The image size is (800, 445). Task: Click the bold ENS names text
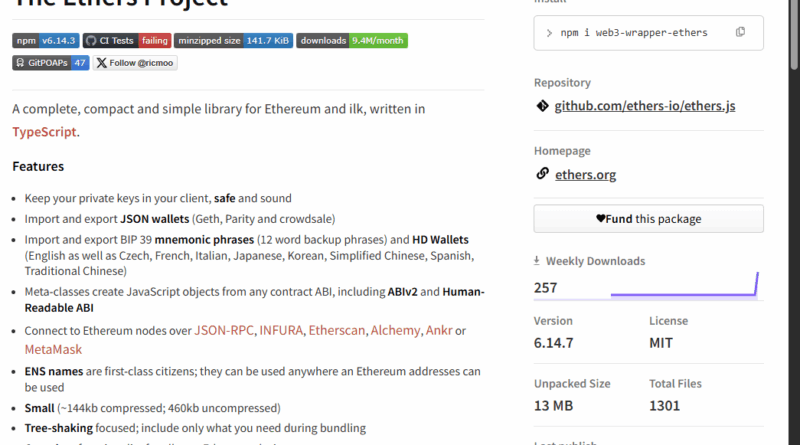[54, 372]
